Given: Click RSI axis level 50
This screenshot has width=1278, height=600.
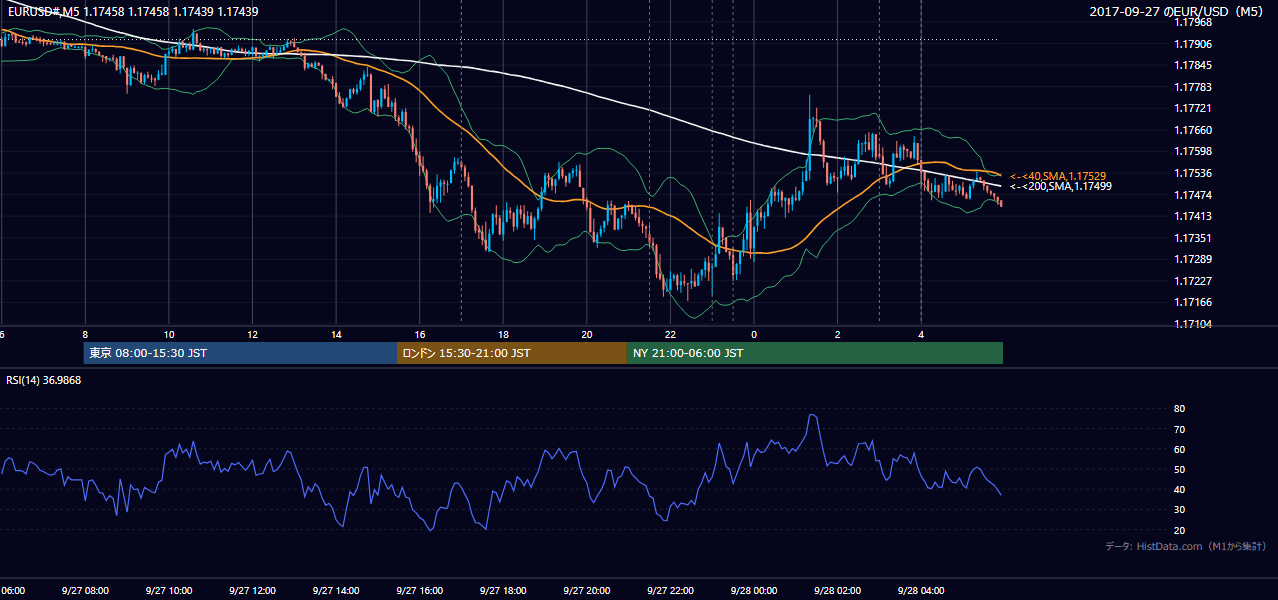Looking at the screenshot, I should 1180,469.
